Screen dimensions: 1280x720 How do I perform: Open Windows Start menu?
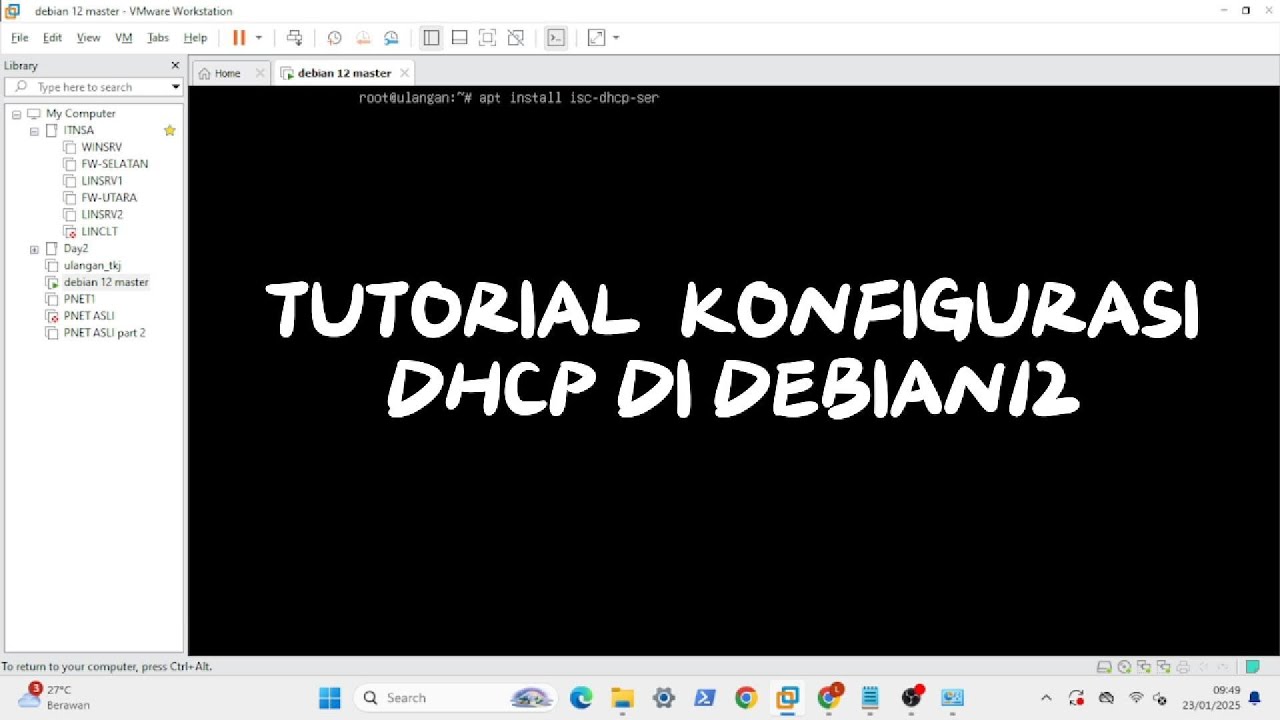pyautogui.click(x=330, y=698)
